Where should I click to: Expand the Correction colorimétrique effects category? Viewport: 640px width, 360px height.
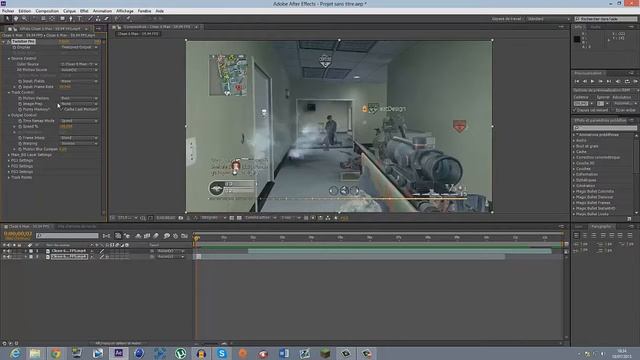(574, 158)
